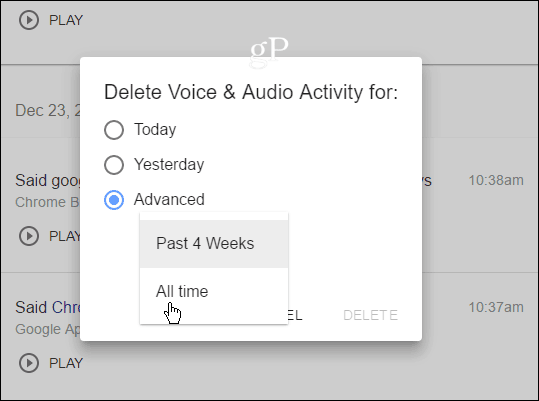Play the 10:38am voice recording

click(29, 236)
